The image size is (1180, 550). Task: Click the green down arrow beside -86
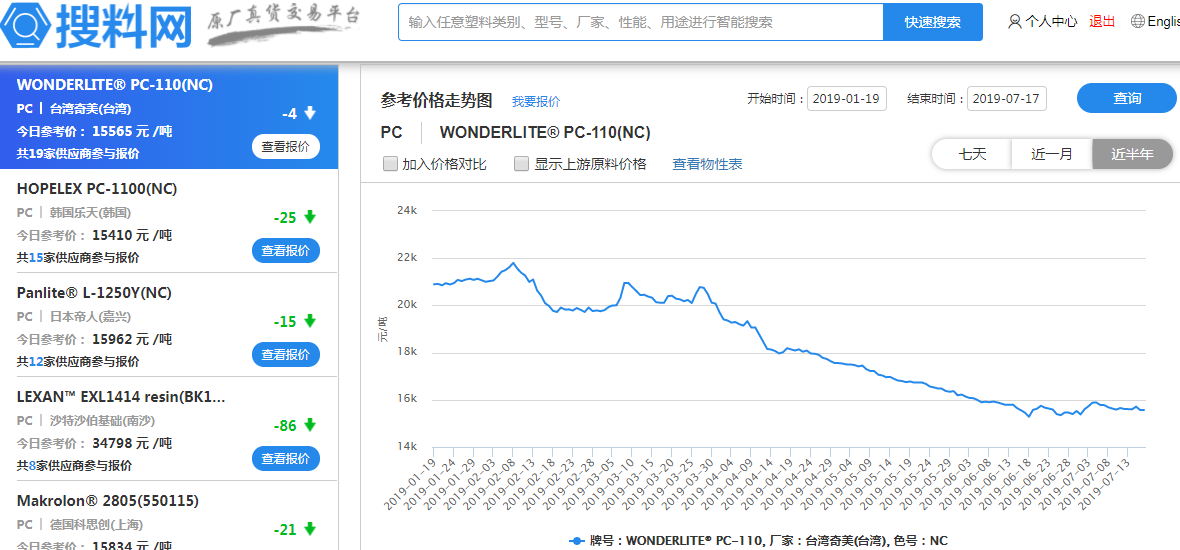point(310,425)
